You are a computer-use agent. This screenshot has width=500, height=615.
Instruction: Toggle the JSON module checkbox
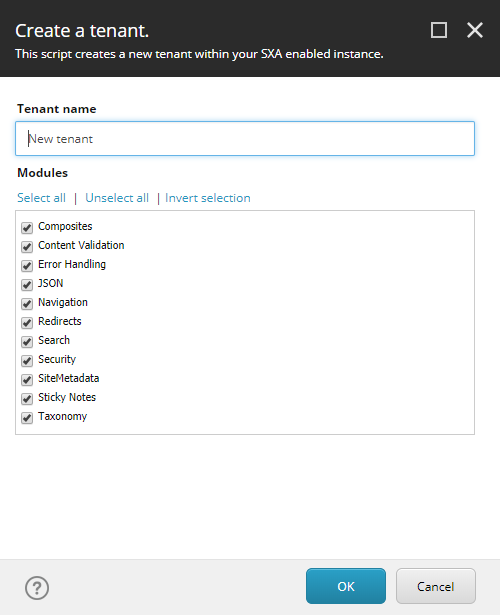point(27,284)
